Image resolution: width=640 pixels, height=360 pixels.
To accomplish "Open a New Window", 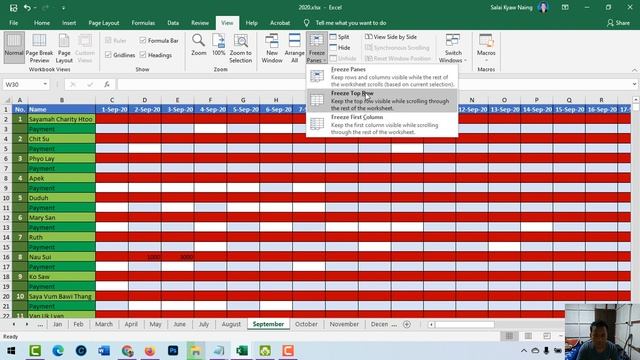I will click(x=272, y=48).
